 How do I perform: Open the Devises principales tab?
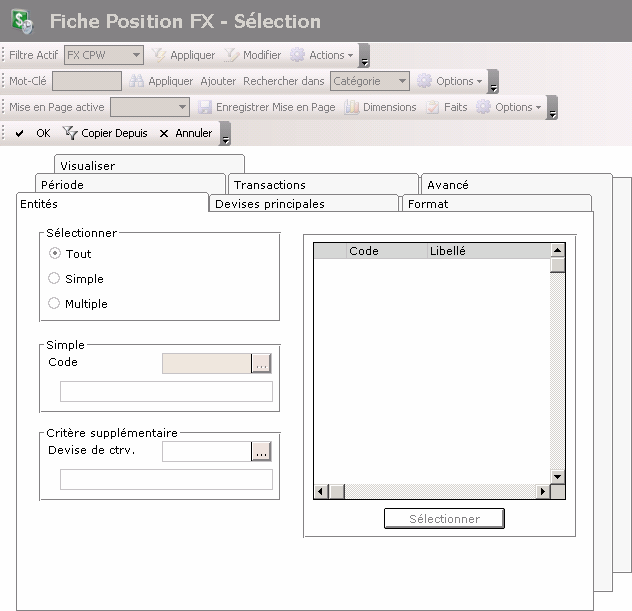click(x=304, y=204)
